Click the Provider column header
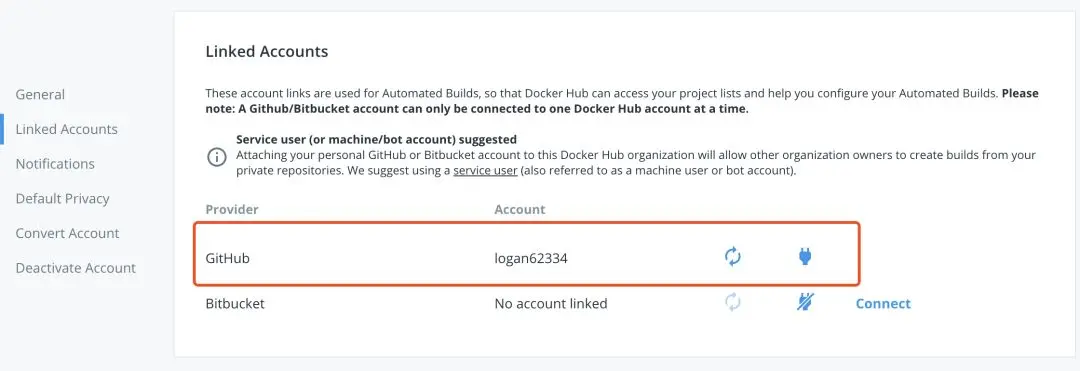This screenshot has height=371, width=1080. pos(231,209)
